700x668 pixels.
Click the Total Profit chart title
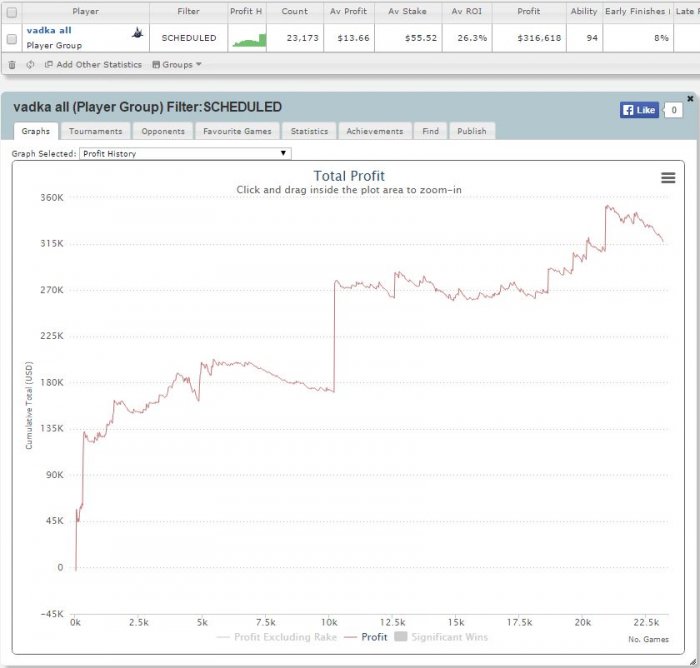[349, 176]
